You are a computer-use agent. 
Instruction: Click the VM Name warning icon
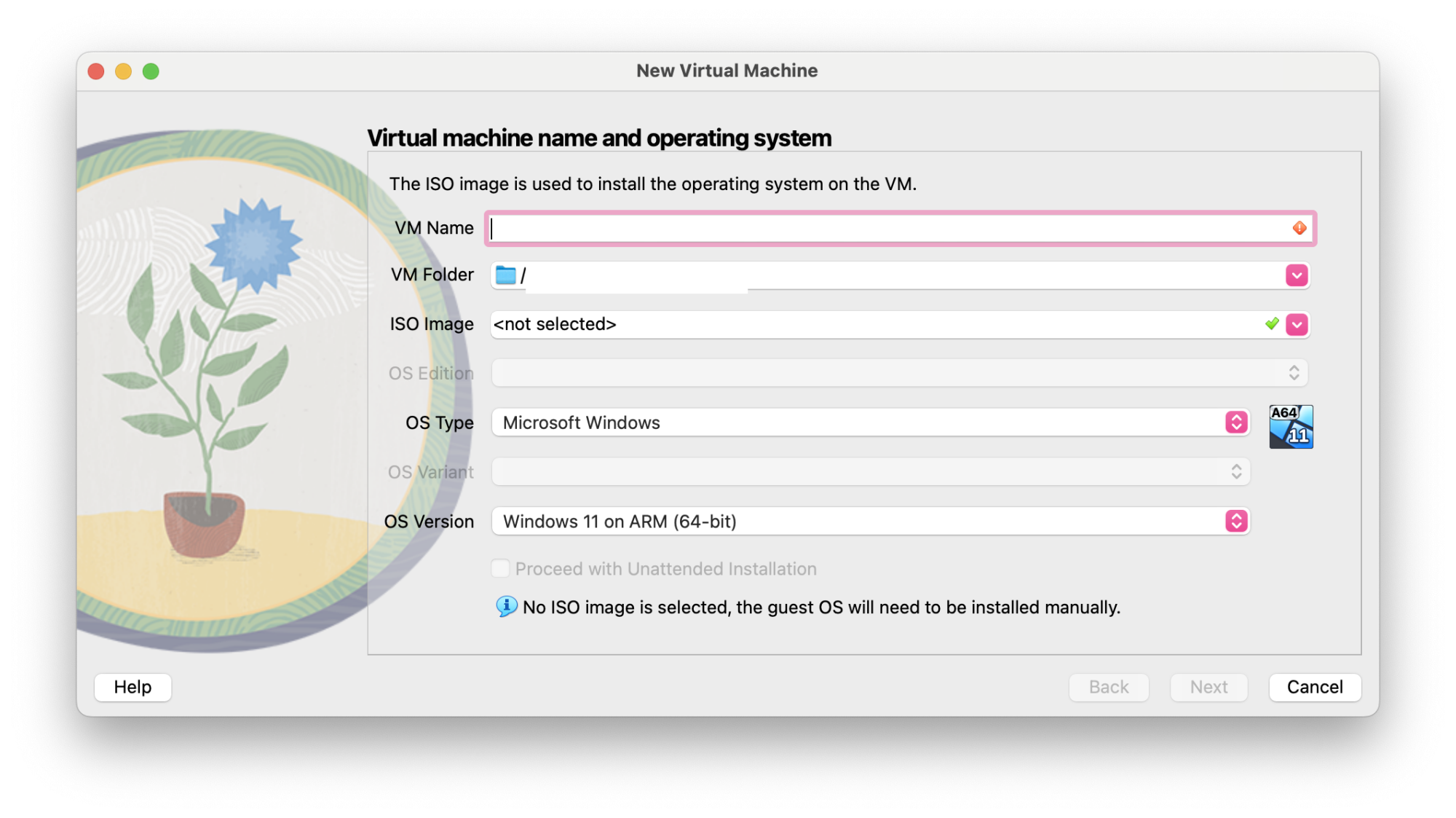(x=1299, y=229)
